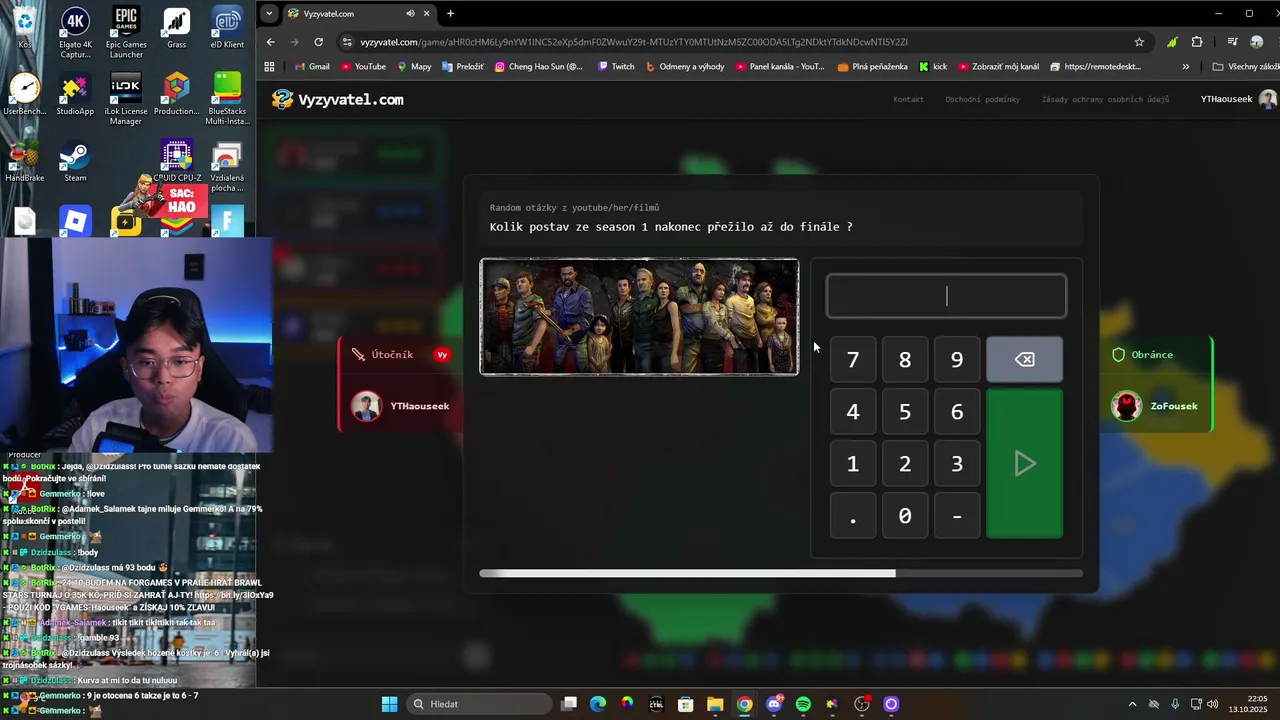Click number 2 on keypad
The width and height of the screenshot is (1280, 720).
pos(905,464)
